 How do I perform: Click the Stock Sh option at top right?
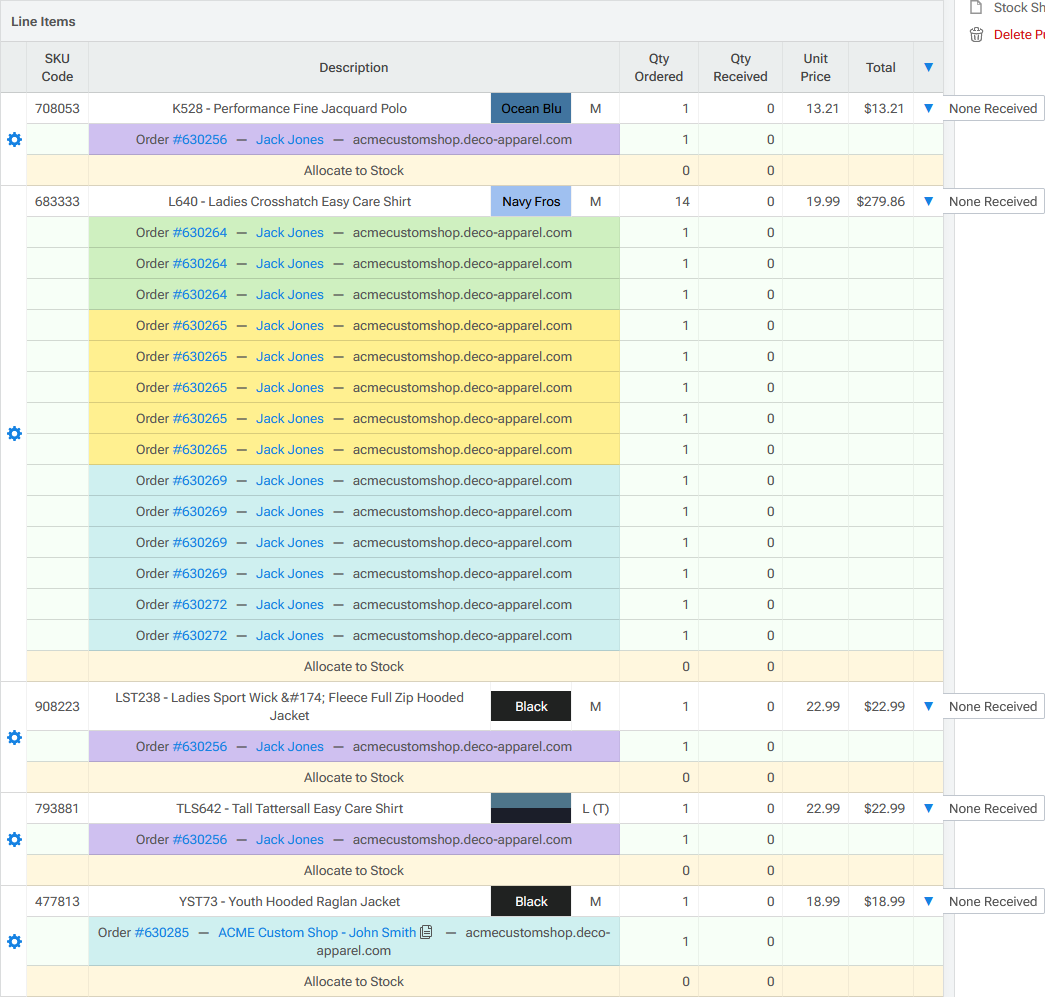click(x=1018, y=8)
